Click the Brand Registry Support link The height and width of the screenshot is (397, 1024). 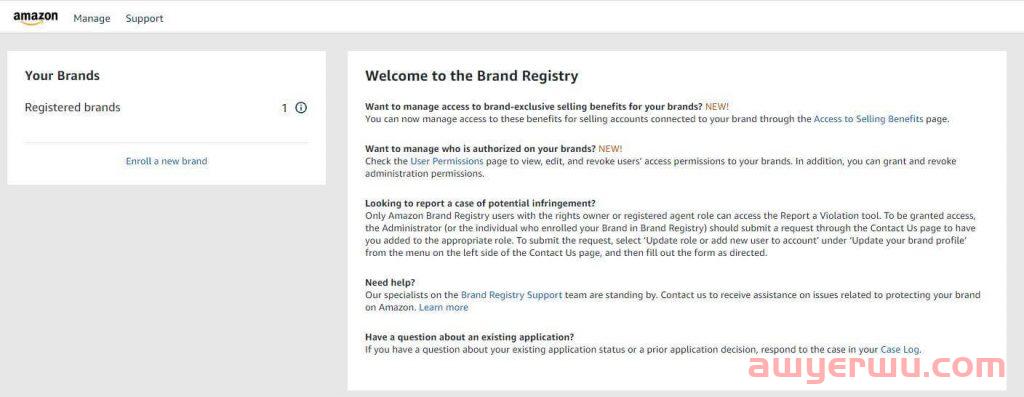[511, 294]
